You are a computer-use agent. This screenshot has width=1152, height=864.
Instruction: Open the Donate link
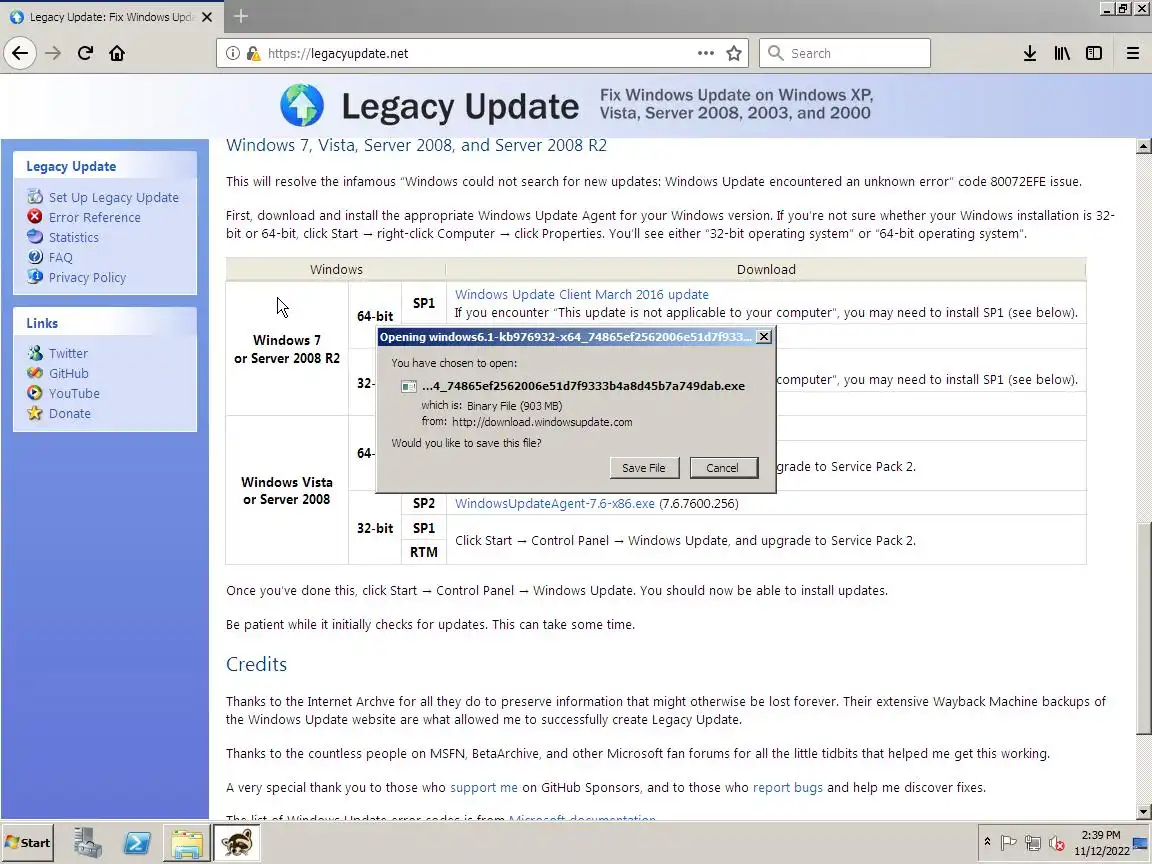coord(70,413)
